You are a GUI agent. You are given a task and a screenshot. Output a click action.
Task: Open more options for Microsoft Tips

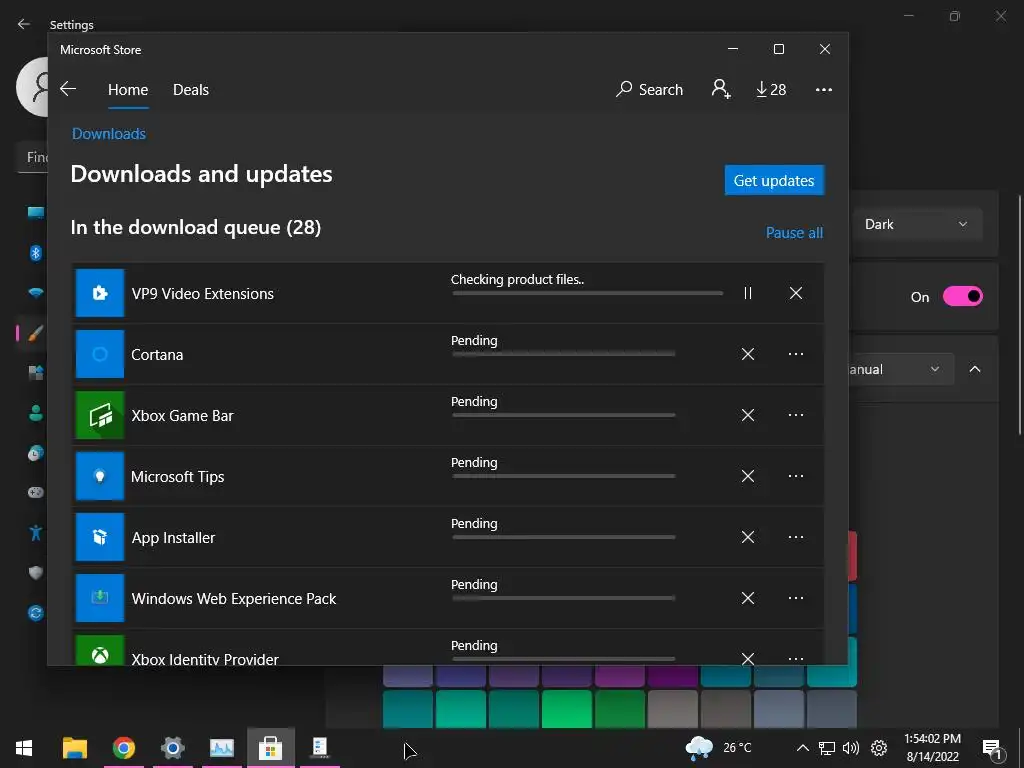[x=795, y=476]
